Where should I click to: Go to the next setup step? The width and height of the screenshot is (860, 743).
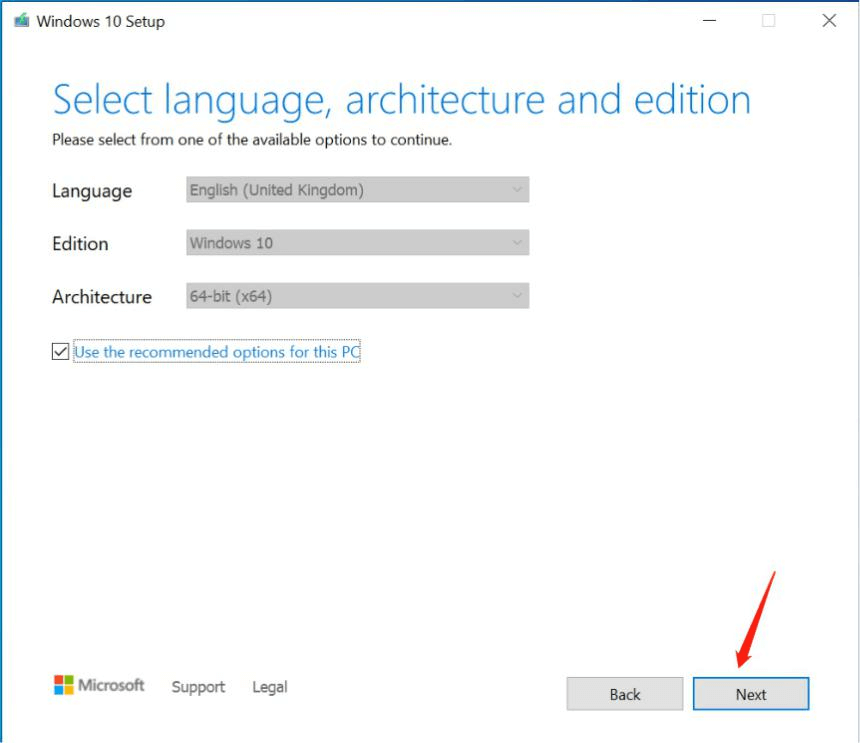coord(751,694)
